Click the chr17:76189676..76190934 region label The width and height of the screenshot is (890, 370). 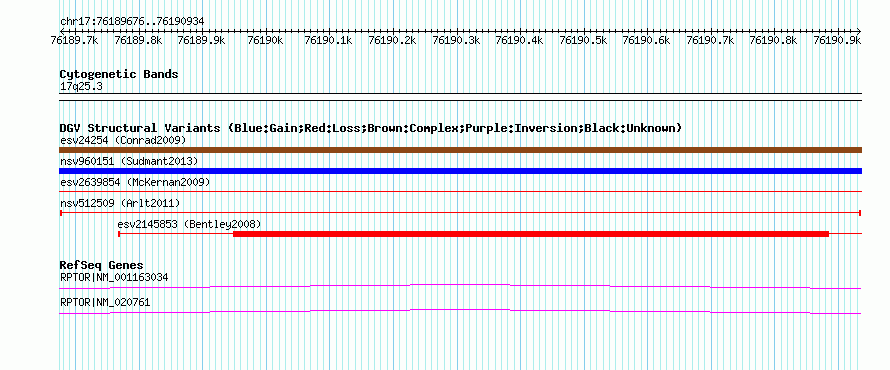pos(132,22)
